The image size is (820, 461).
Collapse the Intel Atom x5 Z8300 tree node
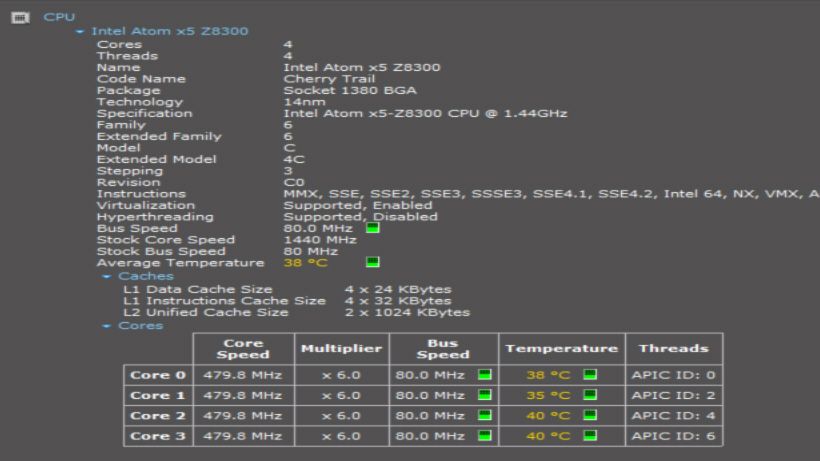click(x=80, y=32)
